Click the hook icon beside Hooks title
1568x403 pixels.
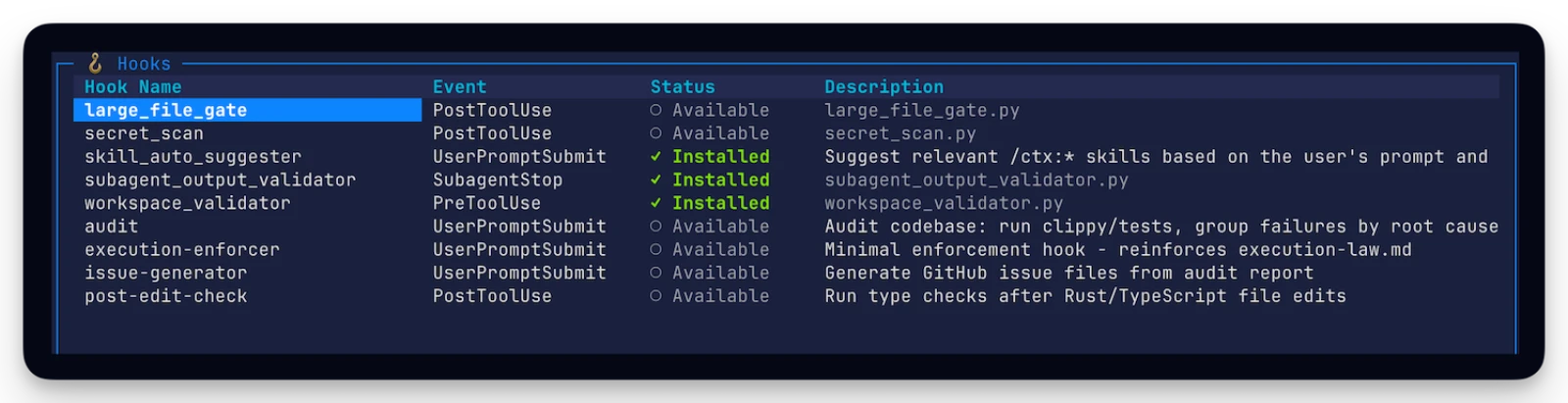click(95, 63)
